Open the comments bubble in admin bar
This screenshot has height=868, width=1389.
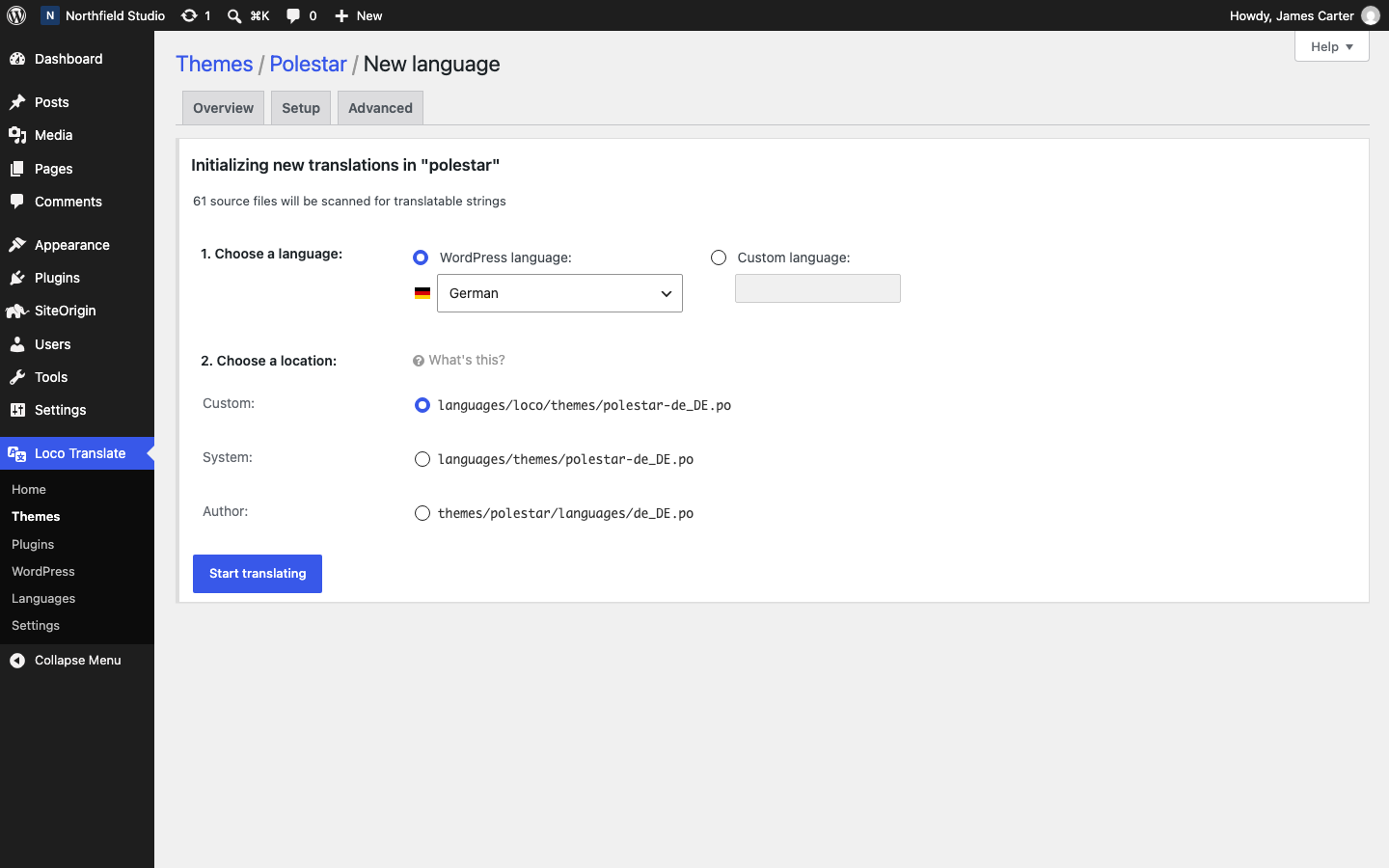pyautogui.click(x=294, y=15)
